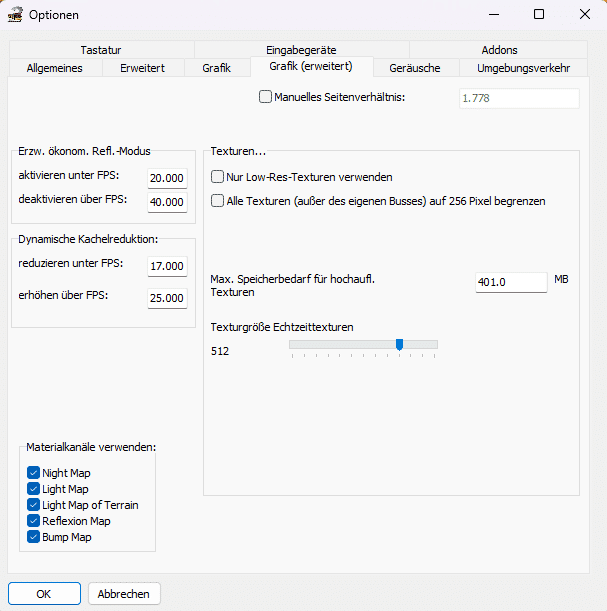Open the Eingabegeräte tab
This screenshot has width=607, height=611.
(x=301, y=50)
